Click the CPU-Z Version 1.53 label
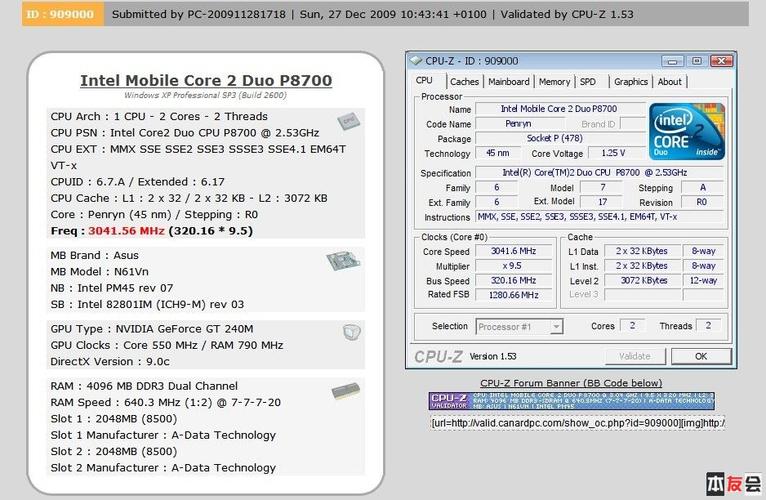Screen dimensions: 766x500 493,356
